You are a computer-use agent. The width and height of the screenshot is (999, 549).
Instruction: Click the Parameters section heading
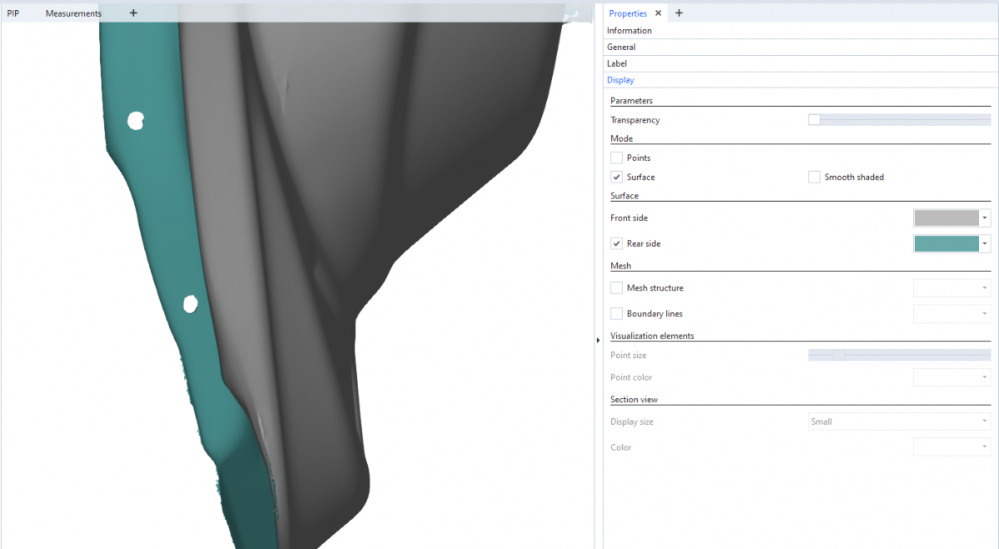click(x=631, y=101)
